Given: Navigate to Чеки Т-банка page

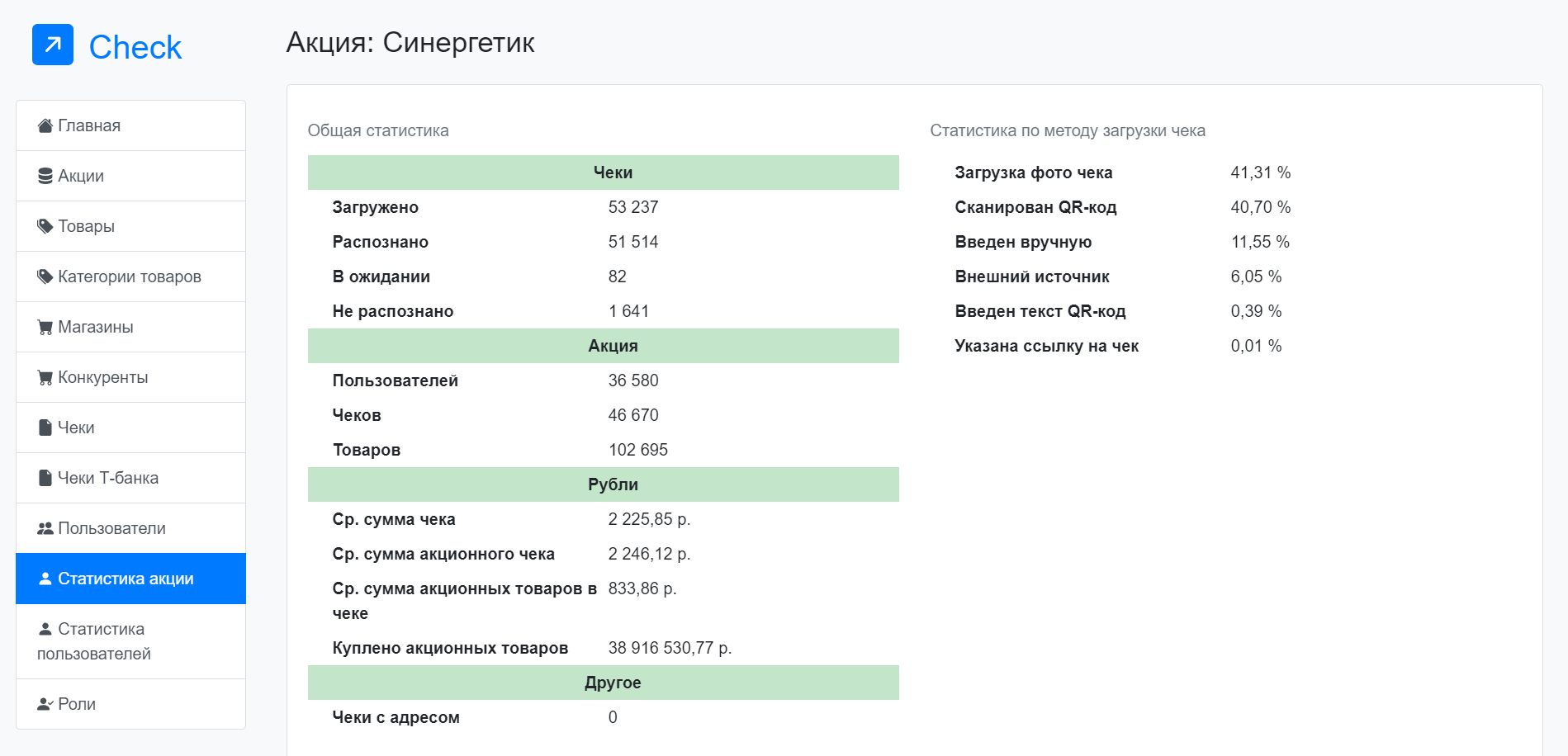Looking at the screenshot, I should [x=108, y=478].
